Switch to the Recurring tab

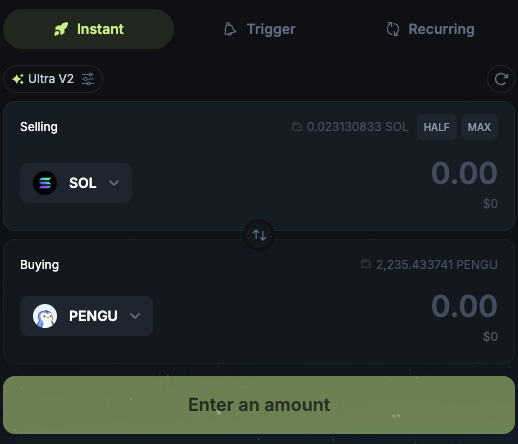pos(430,29)
